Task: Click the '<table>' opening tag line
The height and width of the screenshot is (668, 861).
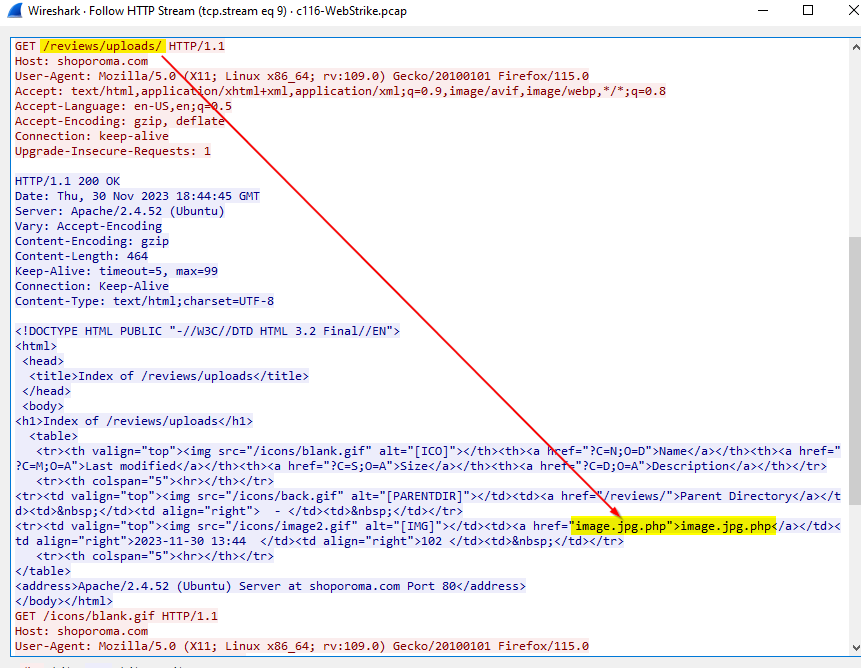Action: [x=53, y=436]
